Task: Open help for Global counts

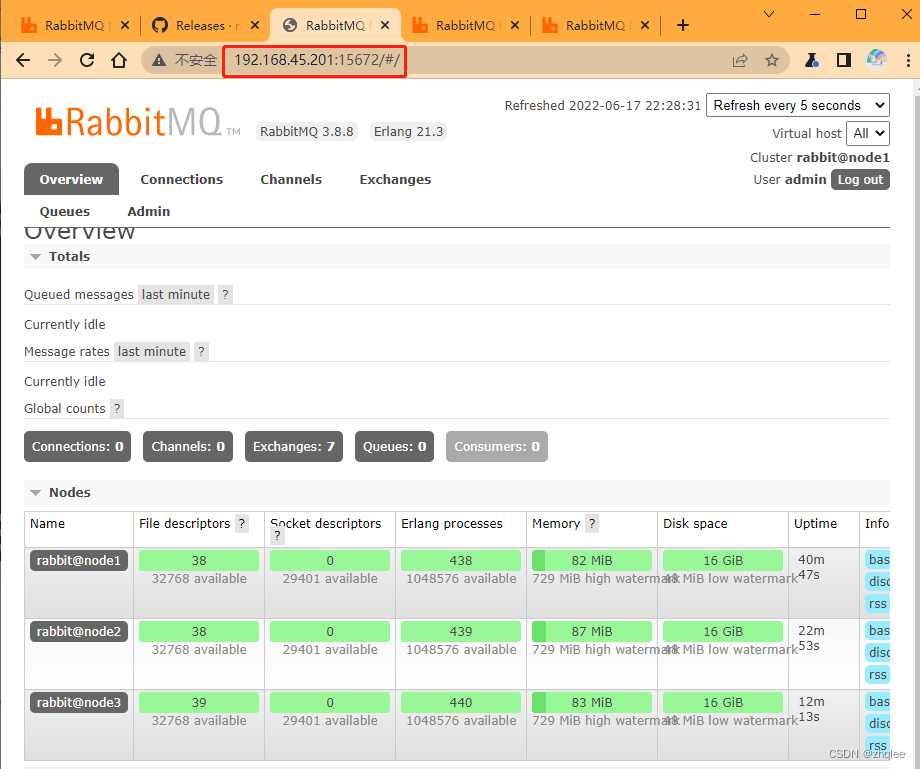Action: 117,408
